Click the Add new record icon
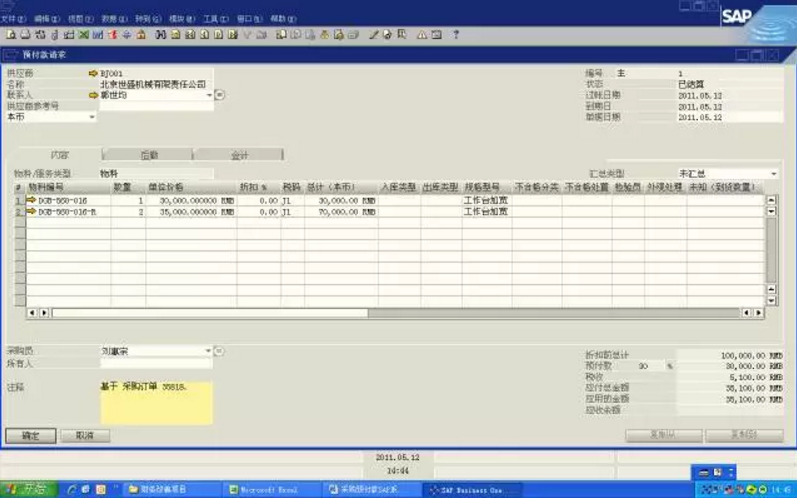Screen dimensions: 797x498 click(x=175, y=35)
